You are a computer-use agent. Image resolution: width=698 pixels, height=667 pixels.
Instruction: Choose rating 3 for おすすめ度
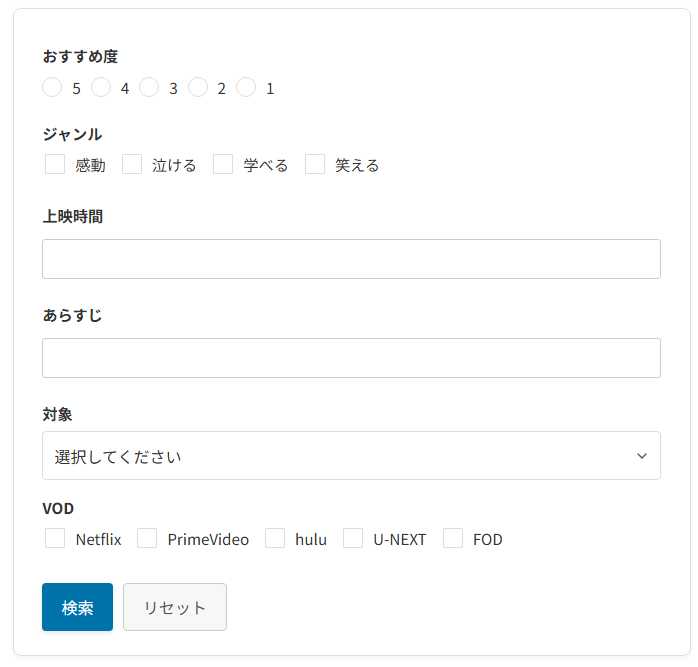tap(149, 87)
